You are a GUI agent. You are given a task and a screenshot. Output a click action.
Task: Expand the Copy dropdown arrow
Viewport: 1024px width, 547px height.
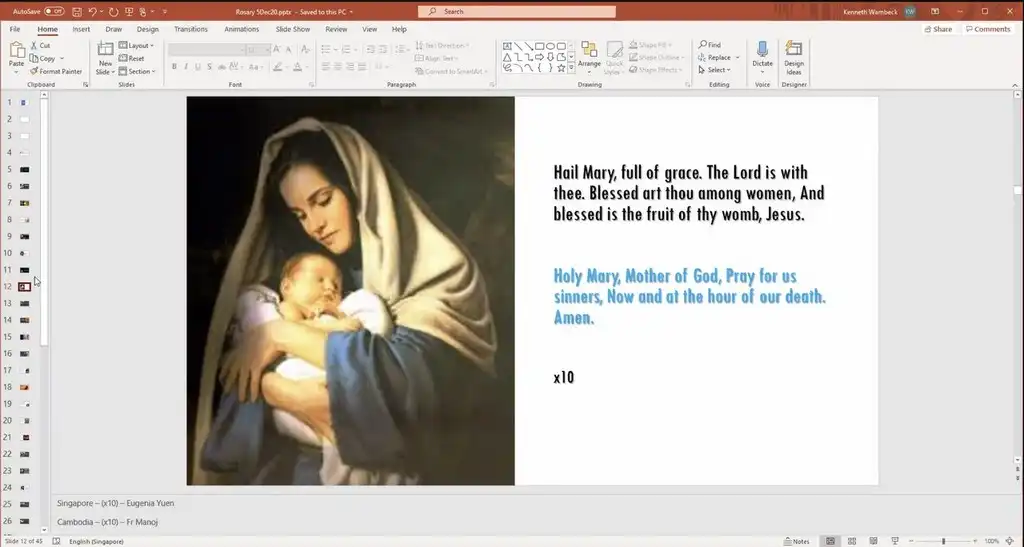(x=62, y=58)
